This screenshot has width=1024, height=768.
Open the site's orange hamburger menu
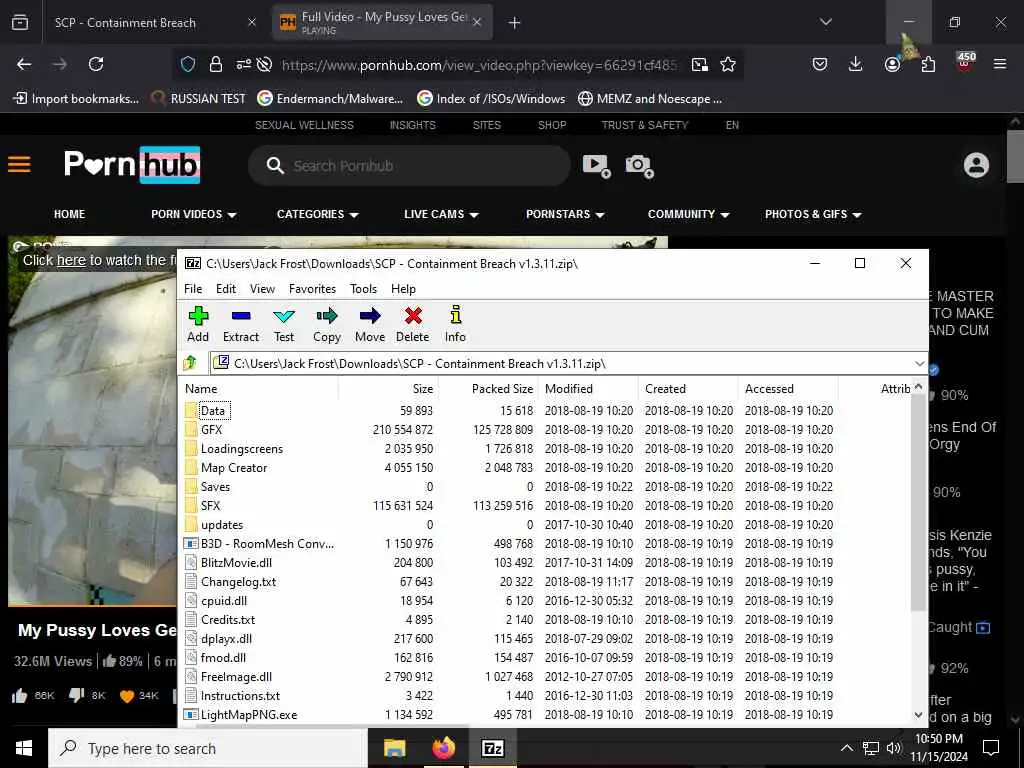[19, 165]
